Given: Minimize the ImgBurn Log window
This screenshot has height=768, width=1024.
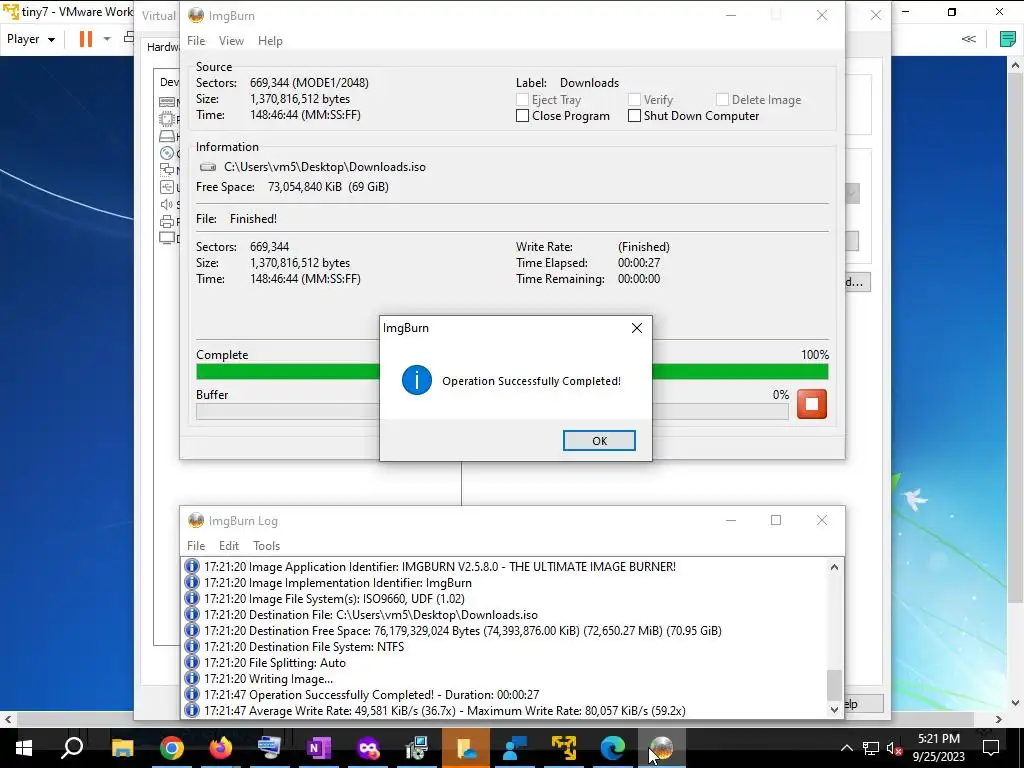Looking at the screenshot, I should pyautogui.click(x=731, y=520).
